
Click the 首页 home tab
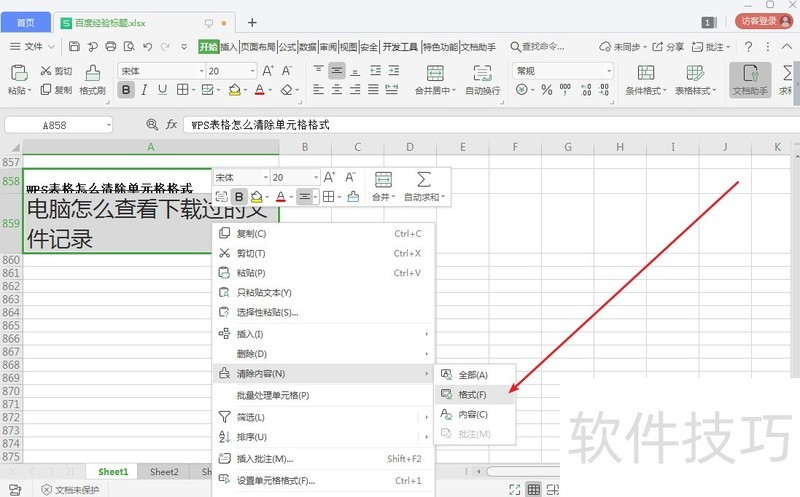26,22
